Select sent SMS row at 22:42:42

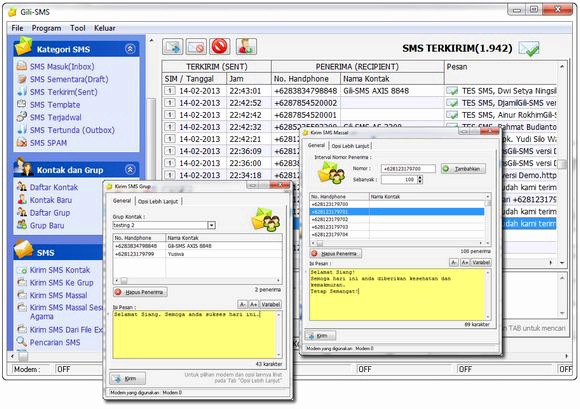pos(359,115)
